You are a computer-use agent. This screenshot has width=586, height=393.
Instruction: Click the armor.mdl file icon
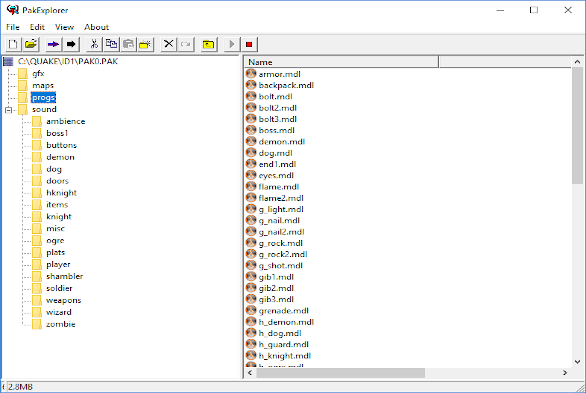(x=251, y=74)
